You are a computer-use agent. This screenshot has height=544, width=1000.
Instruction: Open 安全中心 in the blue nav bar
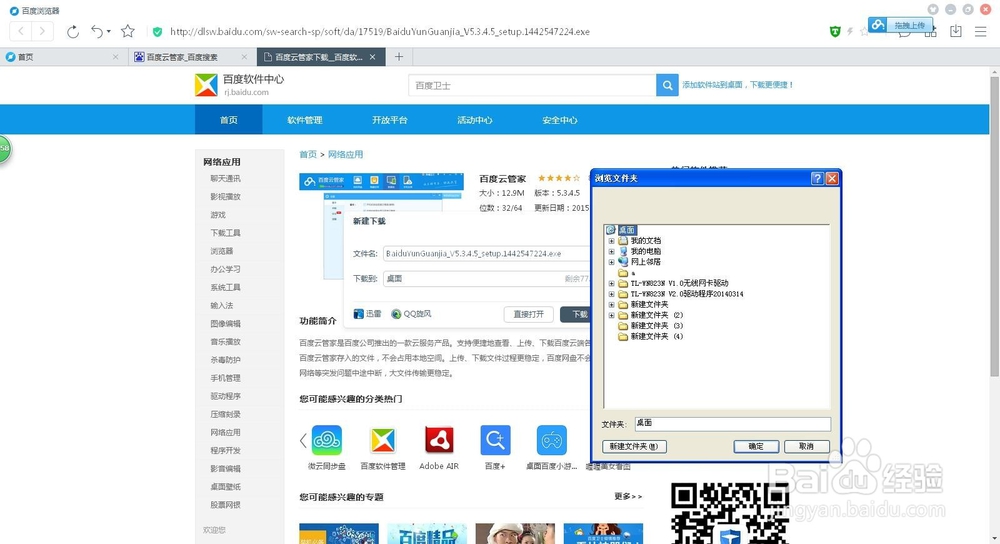click(x=559, y=120)
